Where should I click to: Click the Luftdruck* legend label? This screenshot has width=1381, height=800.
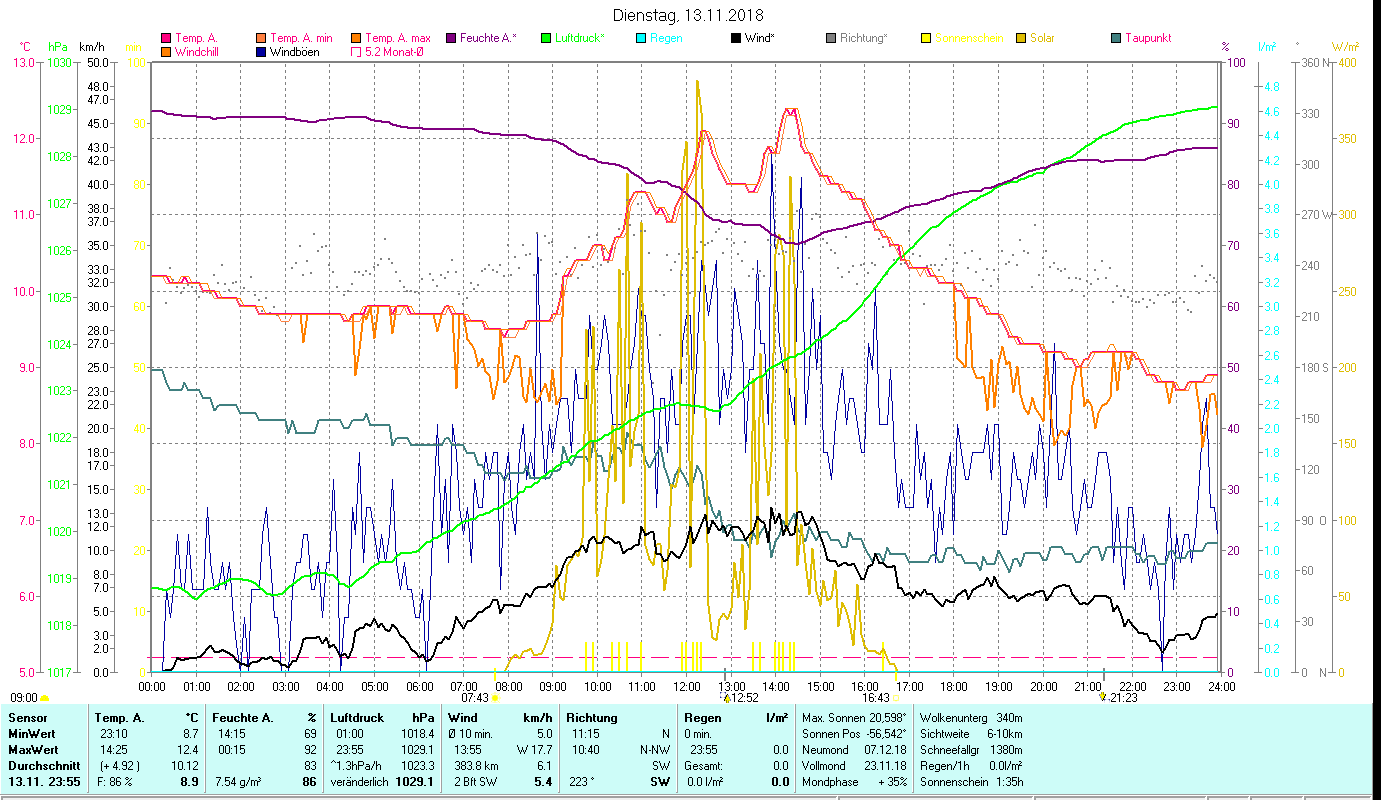click(580, 39)
